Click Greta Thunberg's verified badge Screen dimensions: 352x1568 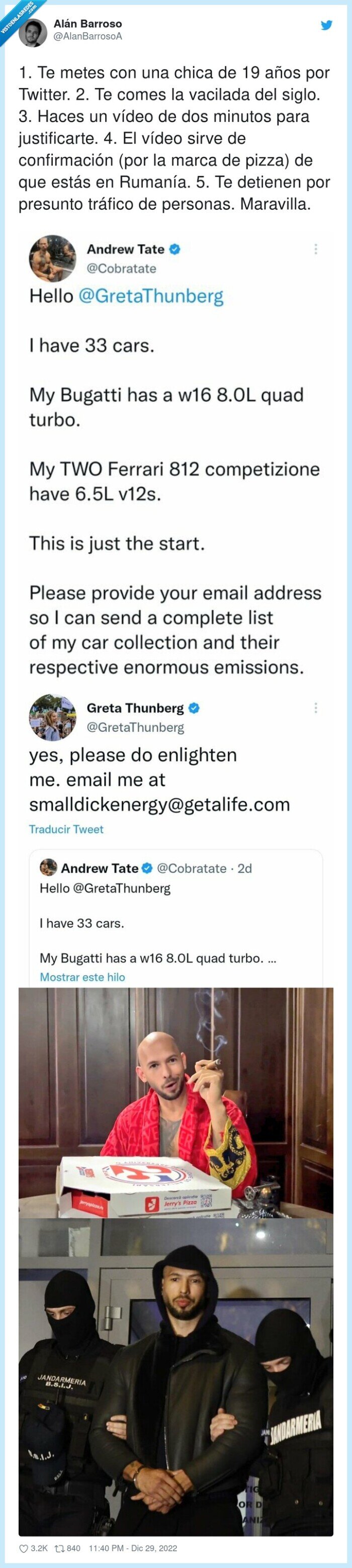(x=194, y=708)
